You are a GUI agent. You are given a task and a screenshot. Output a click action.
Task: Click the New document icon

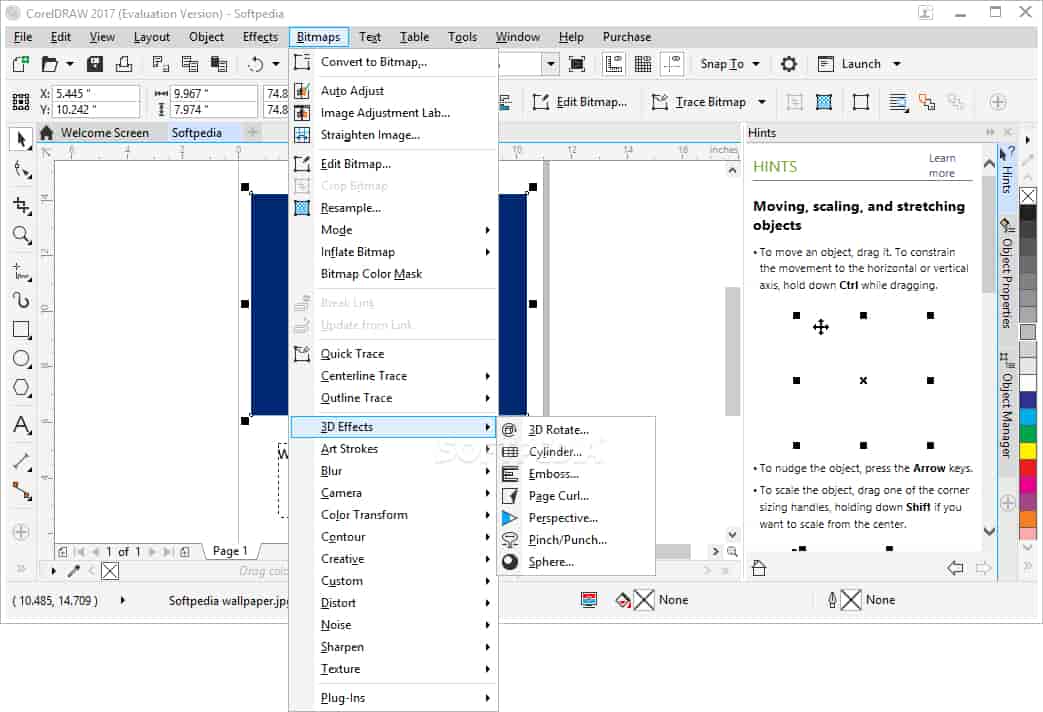(x=21, y=64)
